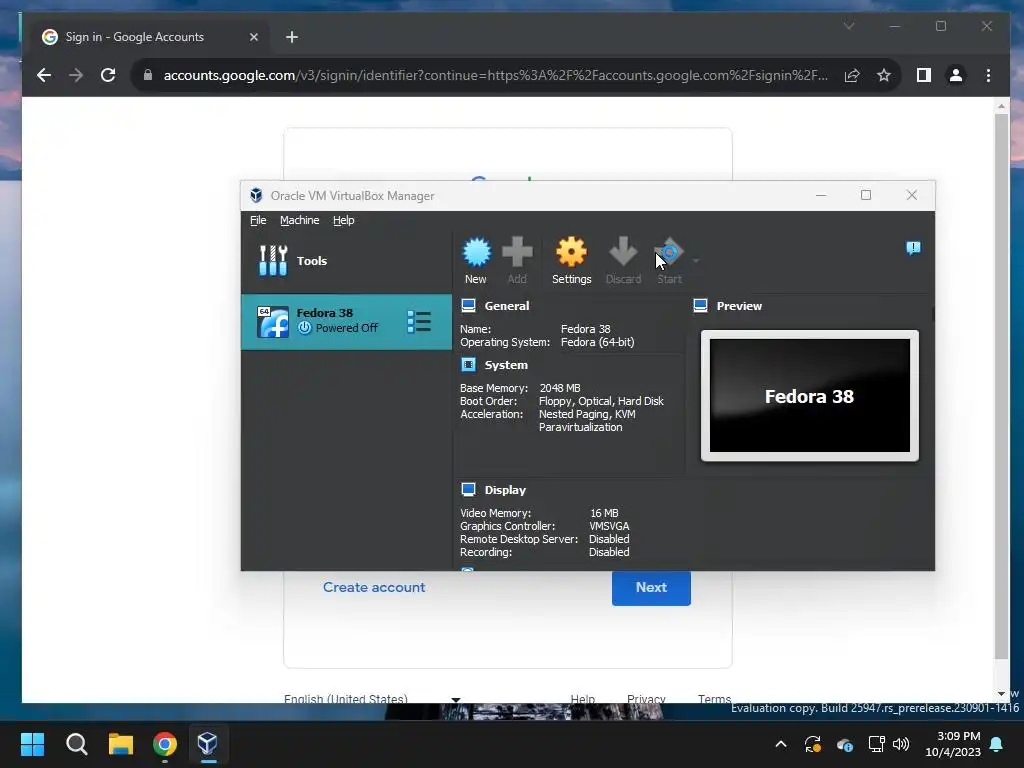Click the System section header
The image size is (1024, 768).
[506, 365]
